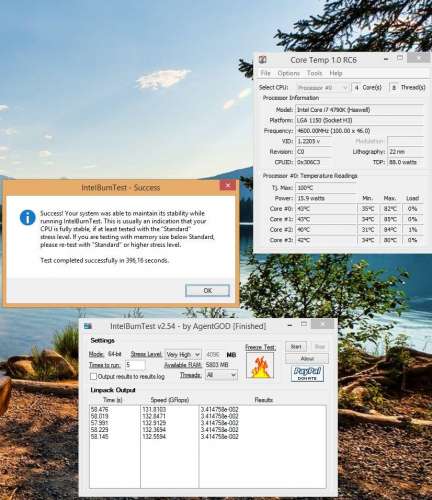The width and height of the screenshot is (432, 500).
Task: Open the Options menu in Core Temp
Action: click(x=289, y=73)
